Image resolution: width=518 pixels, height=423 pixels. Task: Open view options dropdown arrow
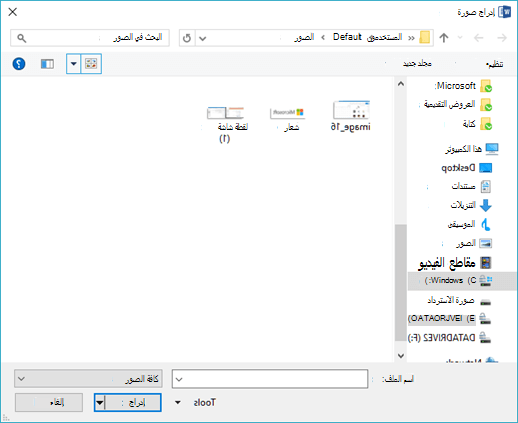click(x=74, y=63)
